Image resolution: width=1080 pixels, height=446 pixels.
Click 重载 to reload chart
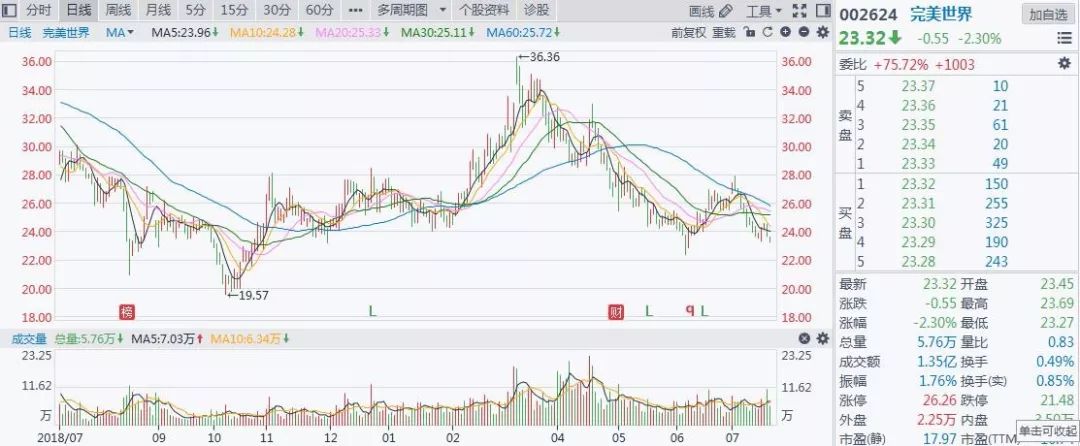[724, 32]
